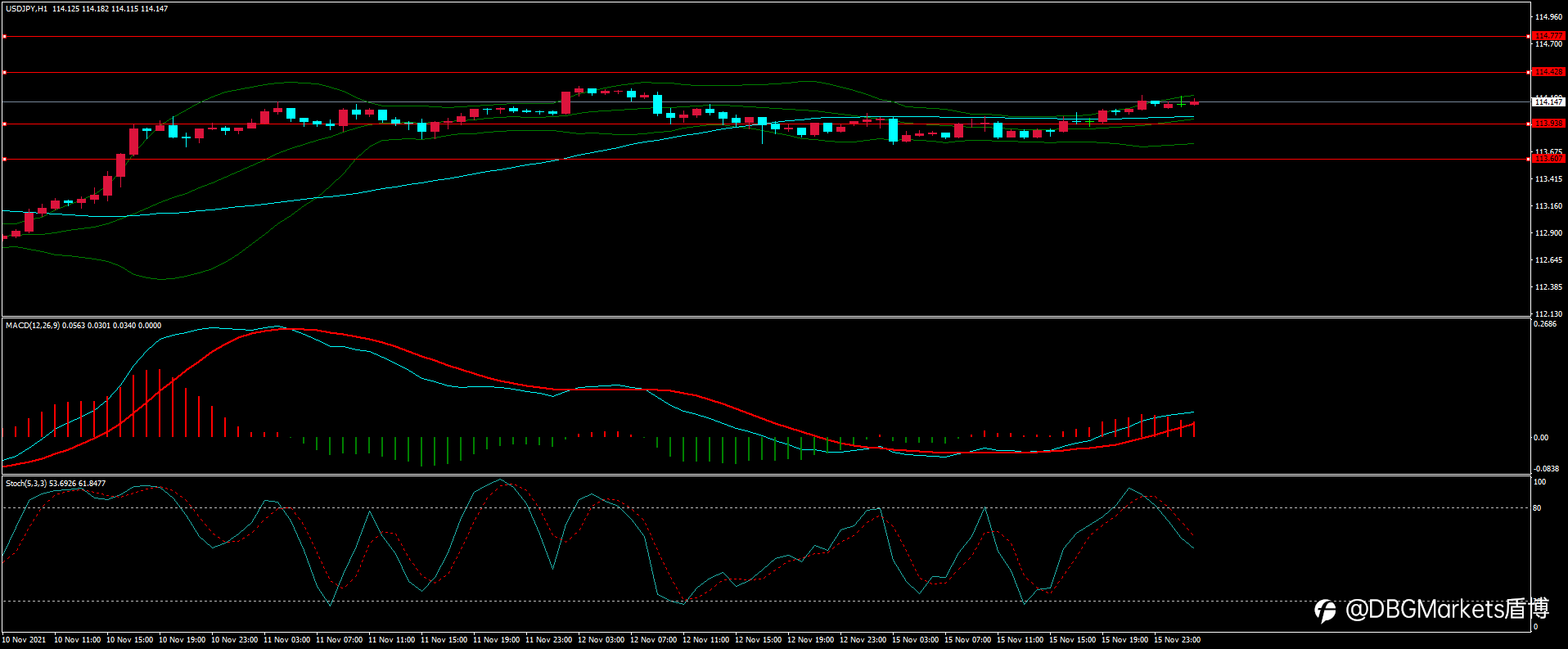Click the 10 Nov 19:00 time label

tap(182, 640)
